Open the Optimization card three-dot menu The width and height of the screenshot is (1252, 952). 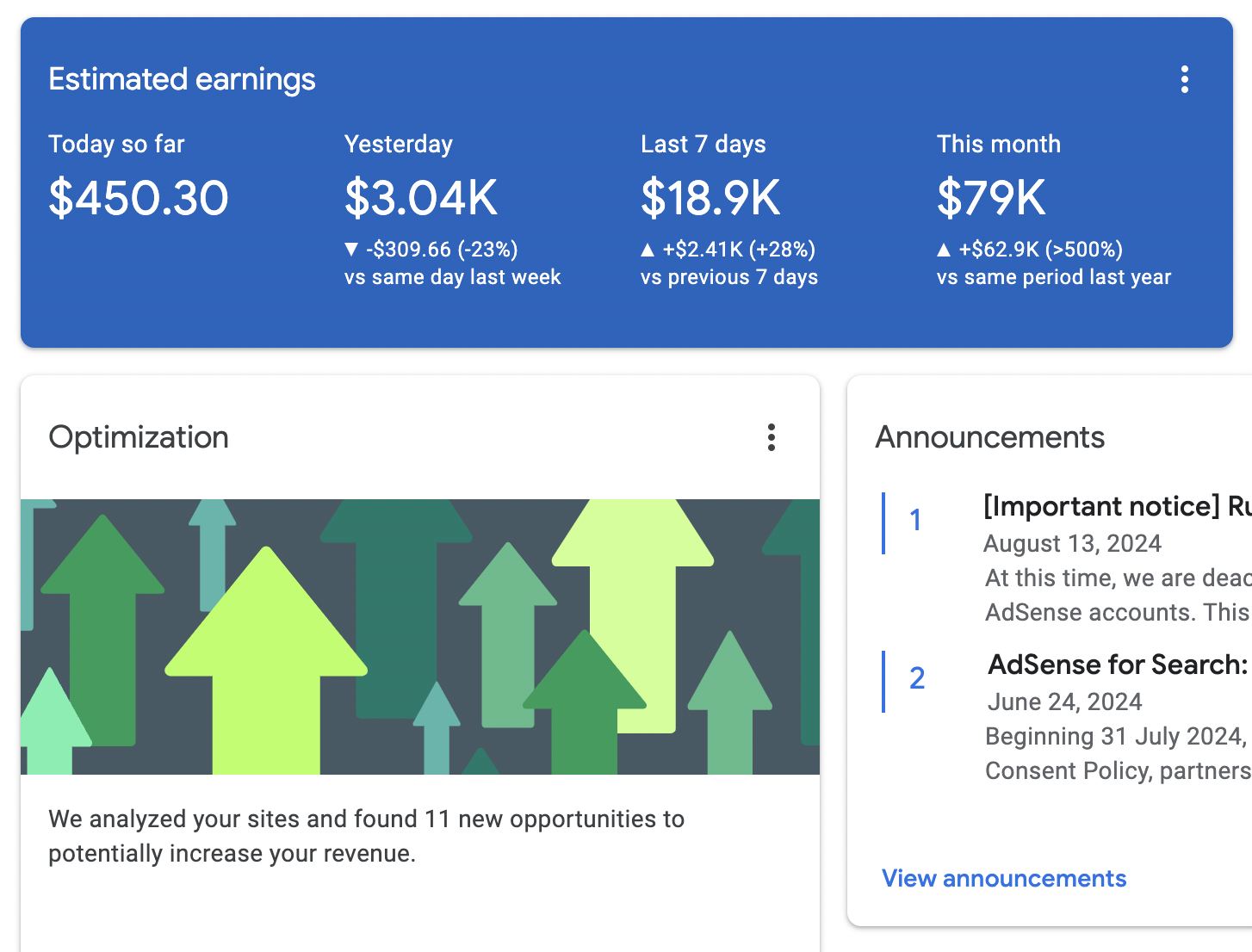coord(771,437)
